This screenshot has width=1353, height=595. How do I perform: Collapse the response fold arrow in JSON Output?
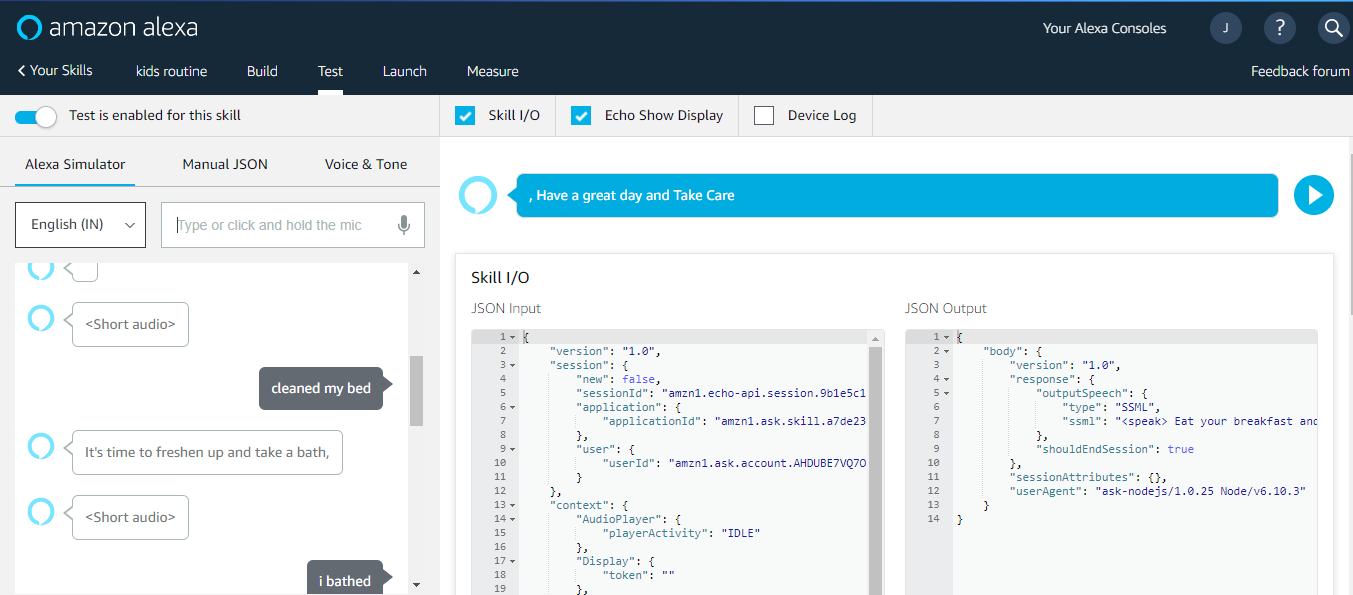click(x=946, y=379)
